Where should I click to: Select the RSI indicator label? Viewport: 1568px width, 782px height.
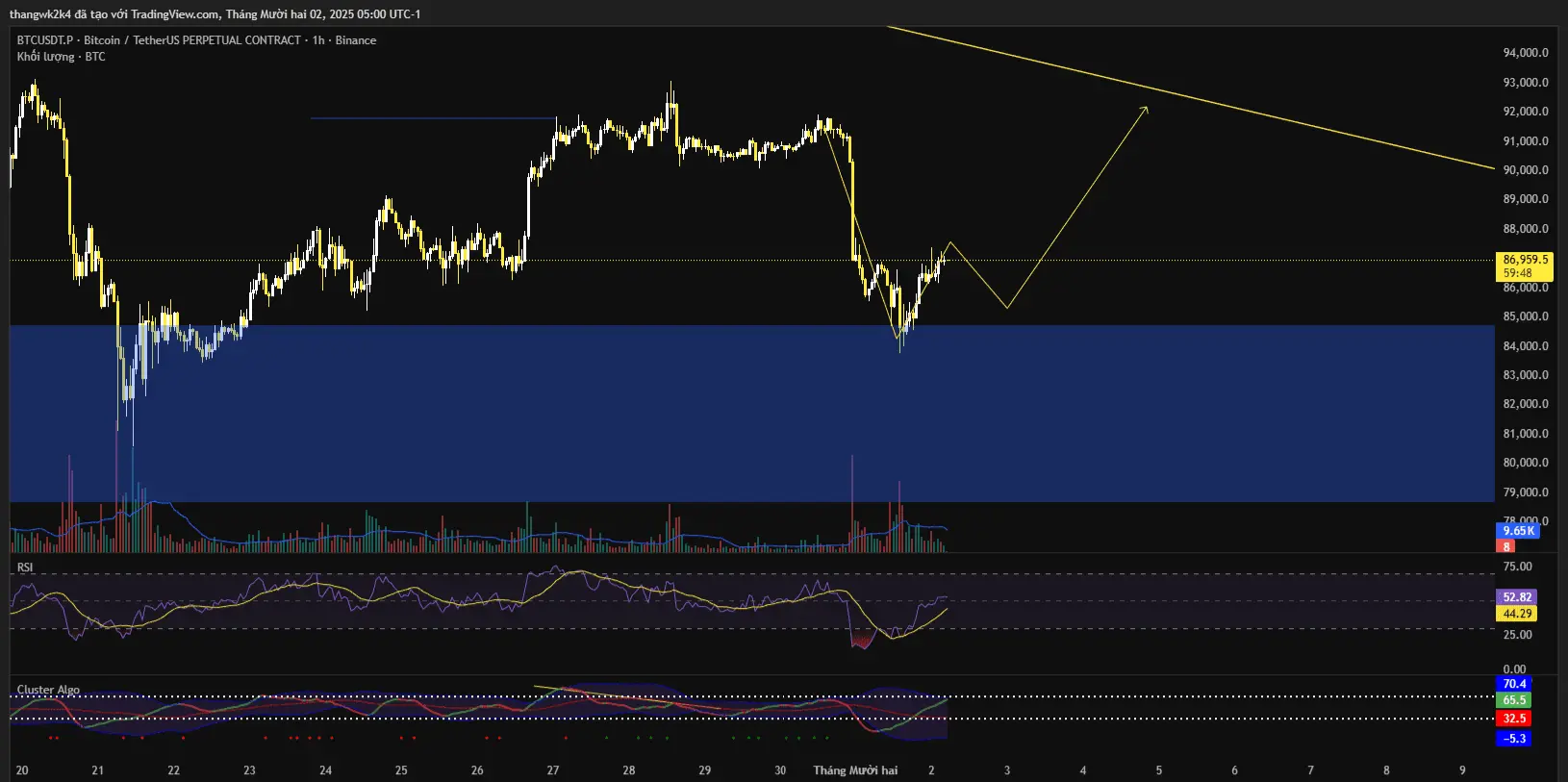pos(25,568)
